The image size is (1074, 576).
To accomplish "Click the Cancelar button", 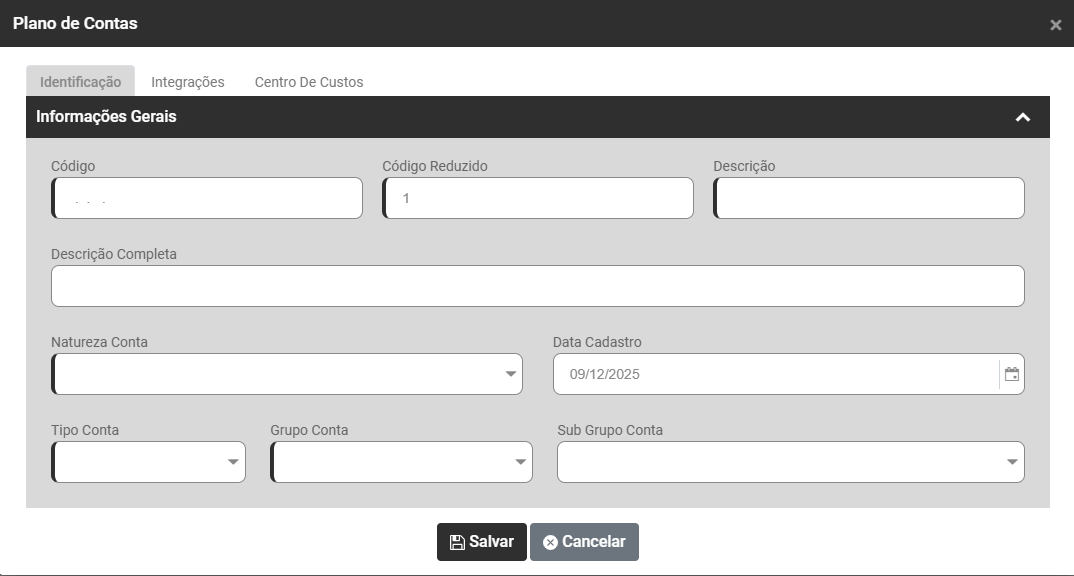I will [x=584, y=542].
